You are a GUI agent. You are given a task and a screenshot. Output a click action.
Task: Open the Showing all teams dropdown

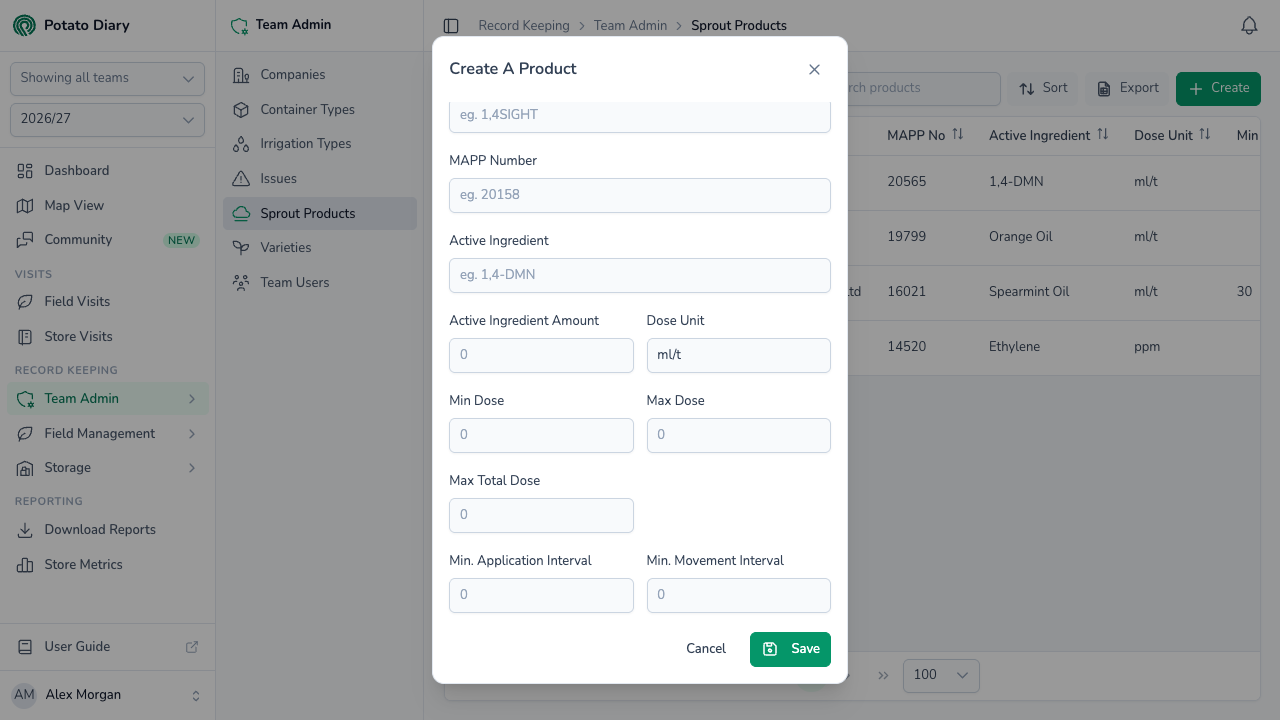click(107, 79)
